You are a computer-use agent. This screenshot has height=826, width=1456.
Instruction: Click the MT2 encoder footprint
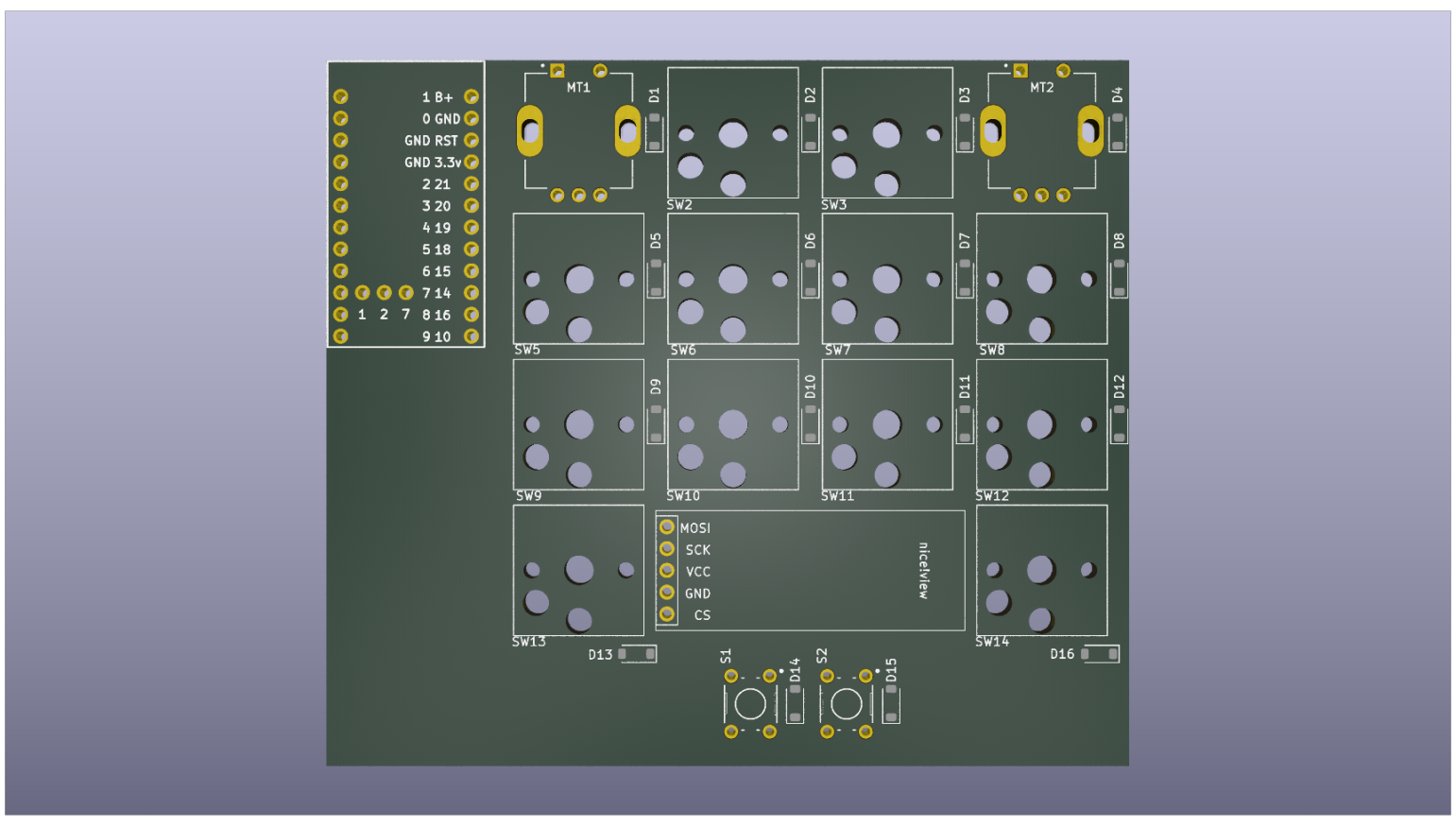tap(1041, 132)
